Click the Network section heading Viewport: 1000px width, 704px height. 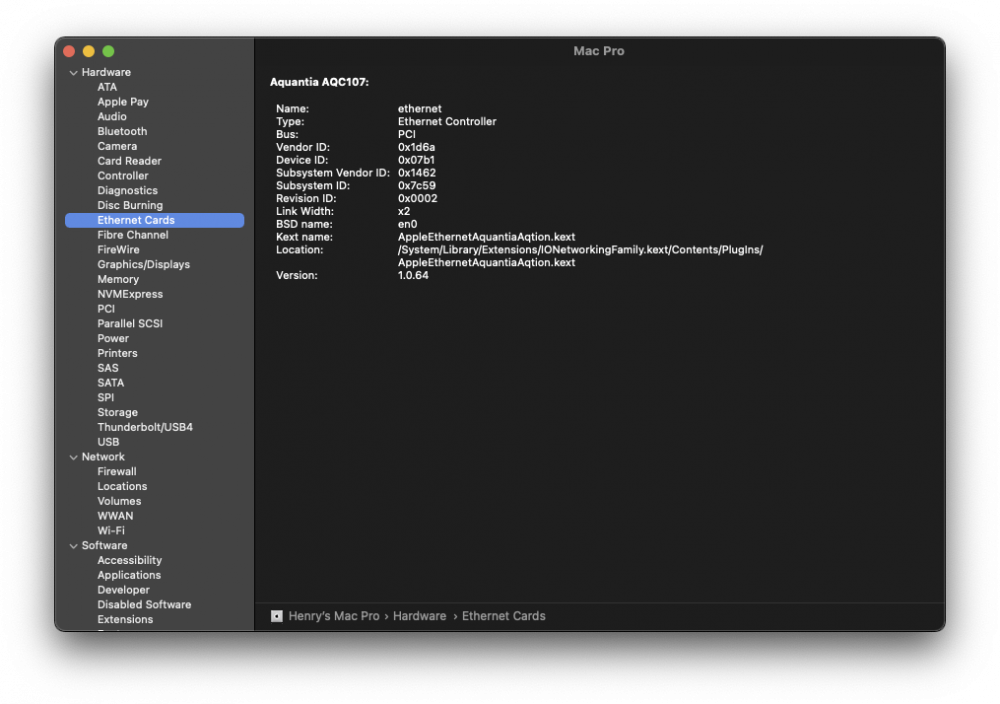(x=103, y=457)
